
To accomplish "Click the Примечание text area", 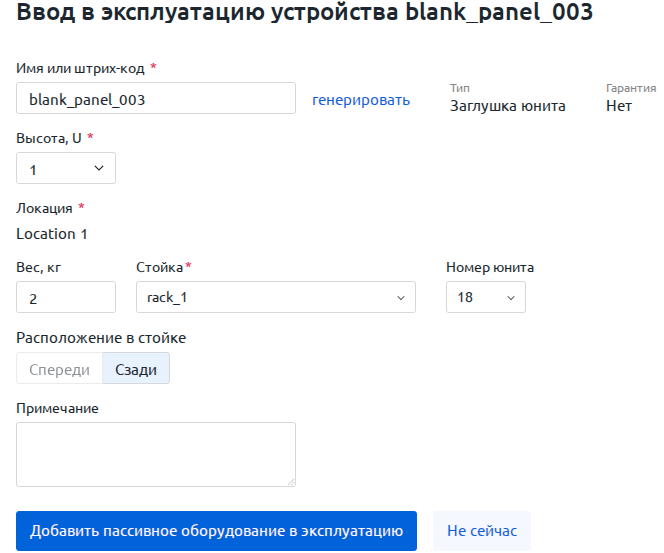I will pyautogui.click(x=156, y=454).
